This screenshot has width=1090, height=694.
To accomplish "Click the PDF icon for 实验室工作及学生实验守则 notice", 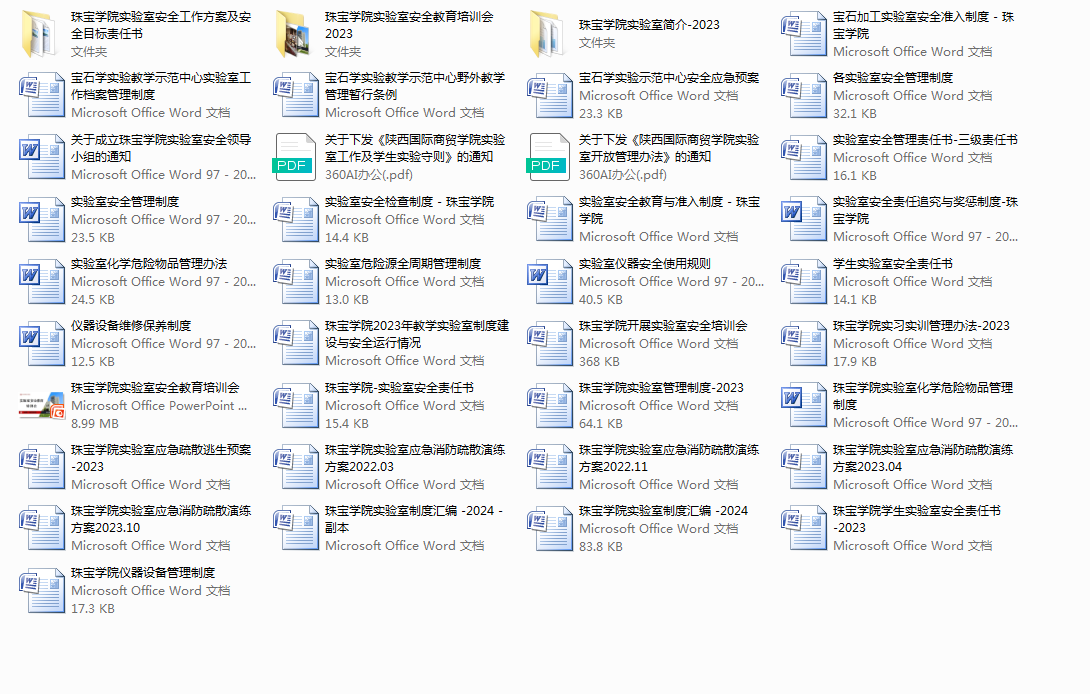I will [x=294, y=157].
